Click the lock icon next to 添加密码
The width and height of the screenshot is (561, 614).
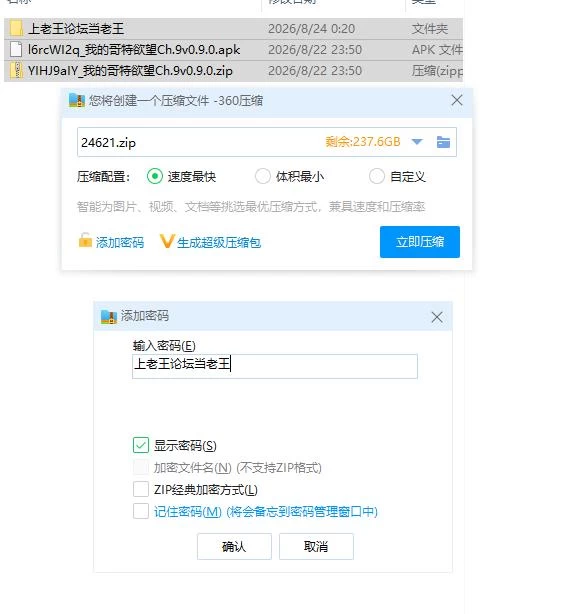pos(85,241)
